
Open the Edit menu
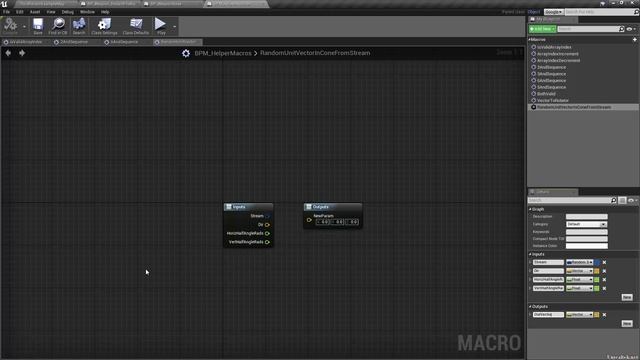[x=20, y=12]
